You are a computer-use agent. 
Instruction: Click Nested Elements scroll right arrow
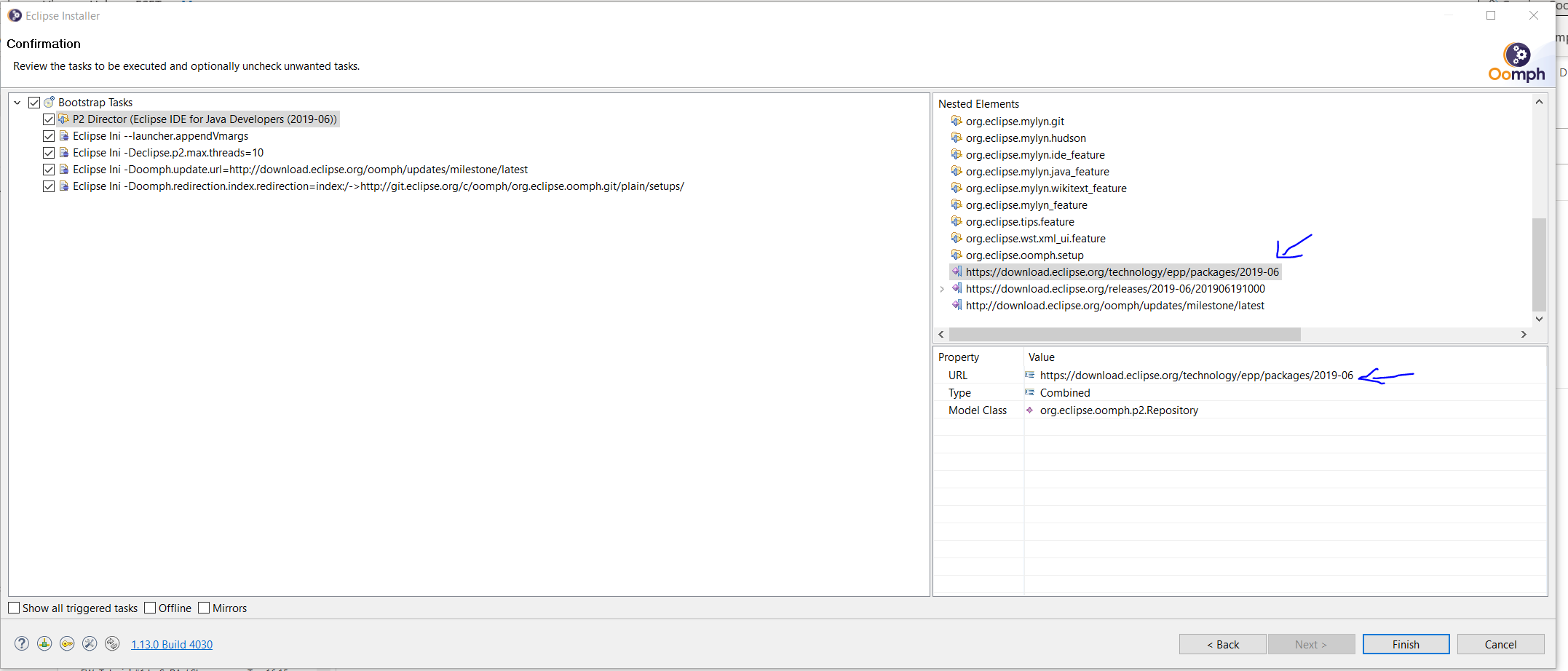click(1524, 334)
